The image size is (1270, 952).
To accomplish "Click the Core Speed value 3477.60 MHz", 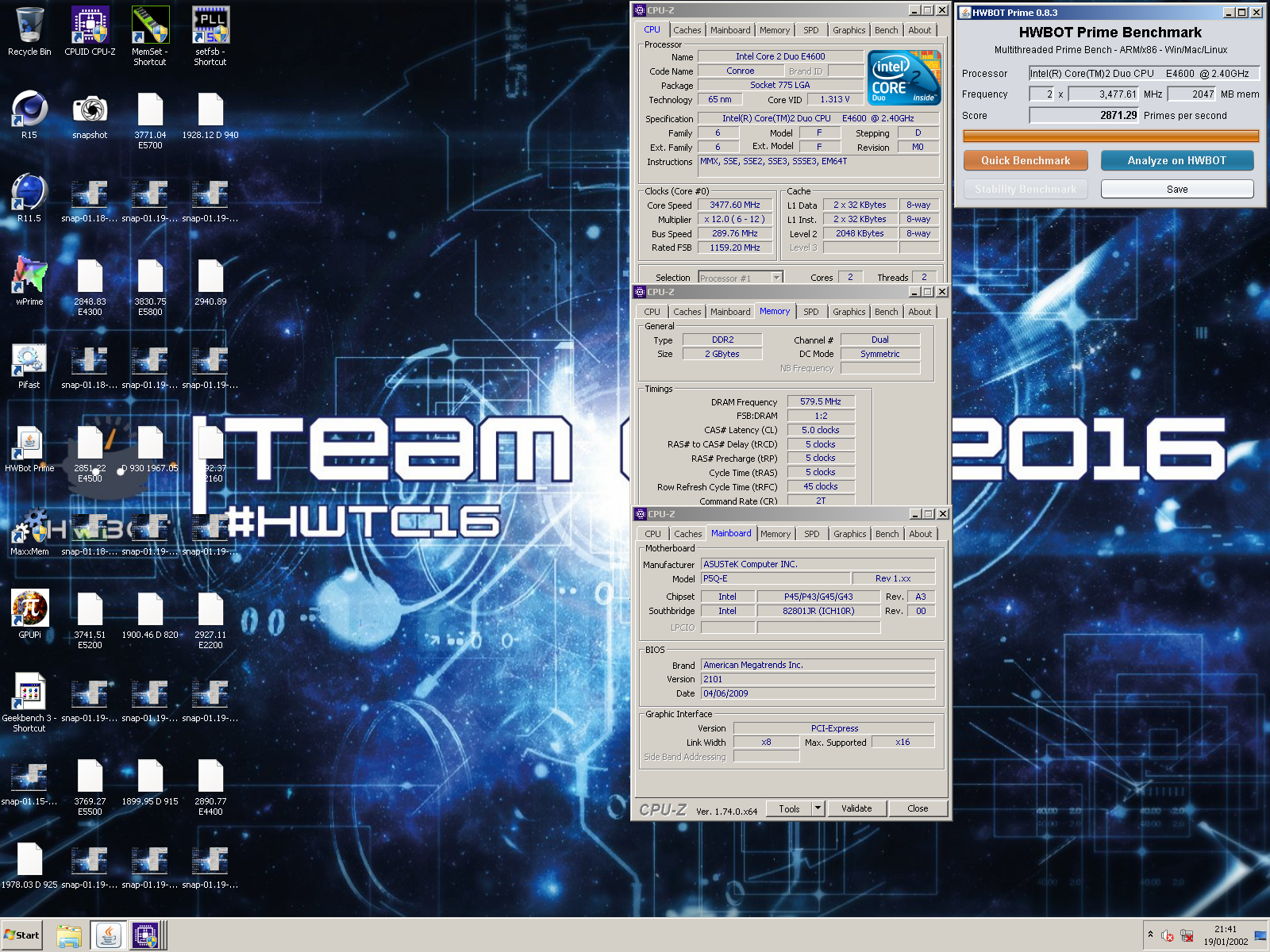I will (735, 205).
